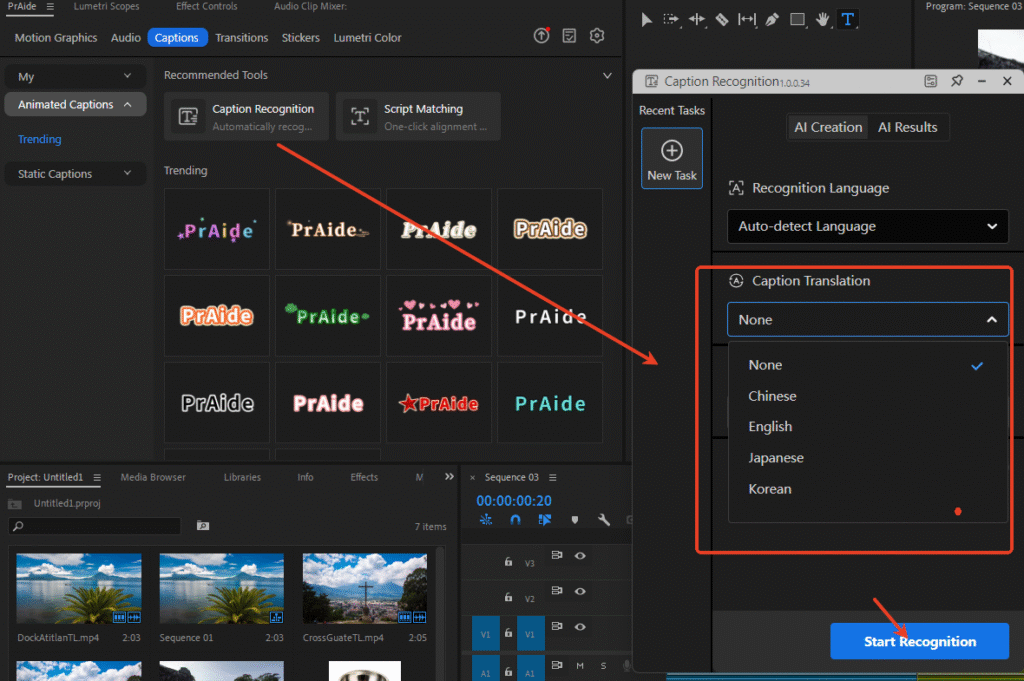Open the Transitions tab
This screenshot has width=1024, height=681.
(241, 37)
